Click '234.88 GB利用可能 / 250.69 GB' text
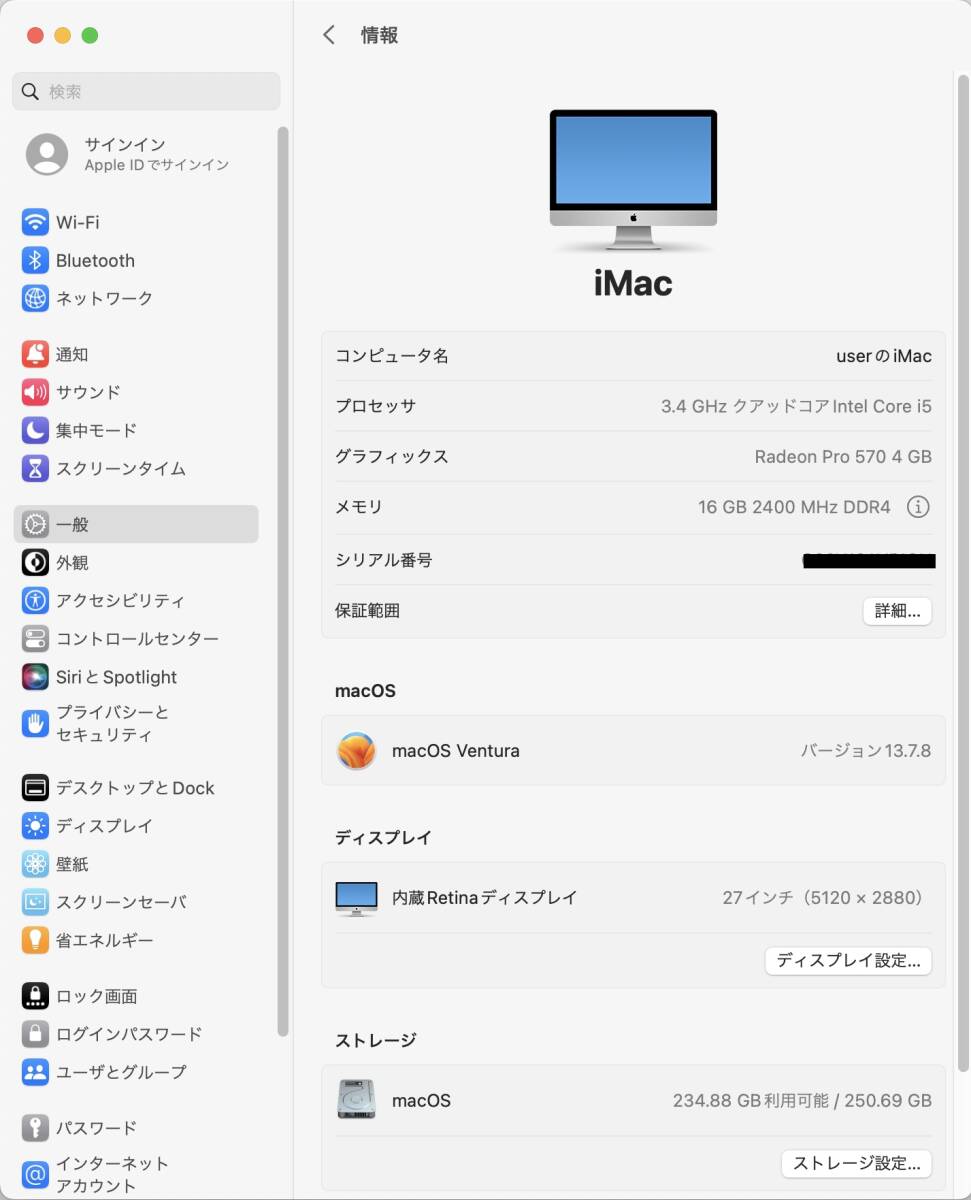 (x=802, y=1100)
